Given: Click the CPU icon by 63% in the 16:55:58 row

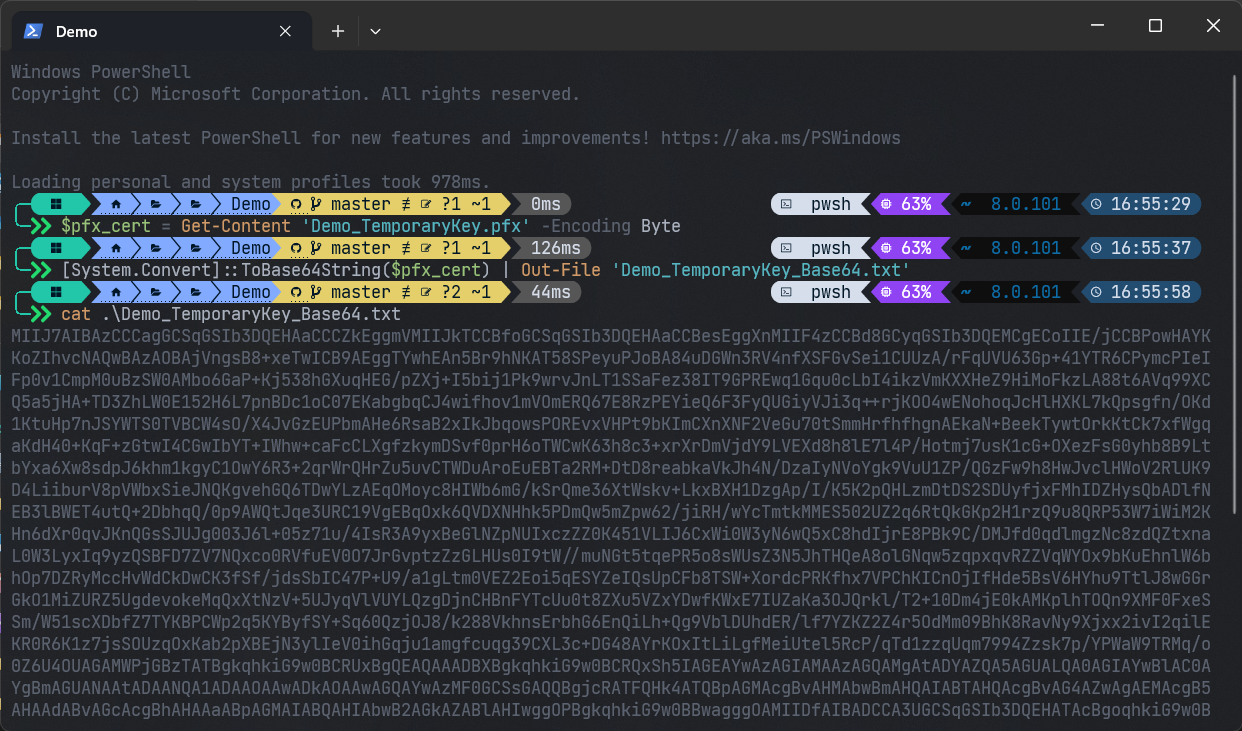Looking at the screenshot, I should coord(885,292).
